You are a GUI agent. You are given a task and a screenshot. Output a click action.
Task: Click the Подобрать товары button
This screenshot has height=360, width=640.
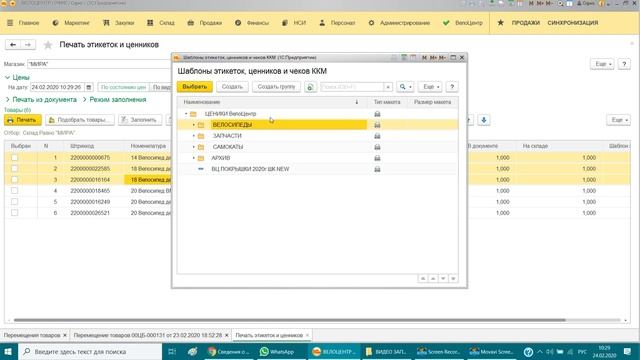point(80,120)
